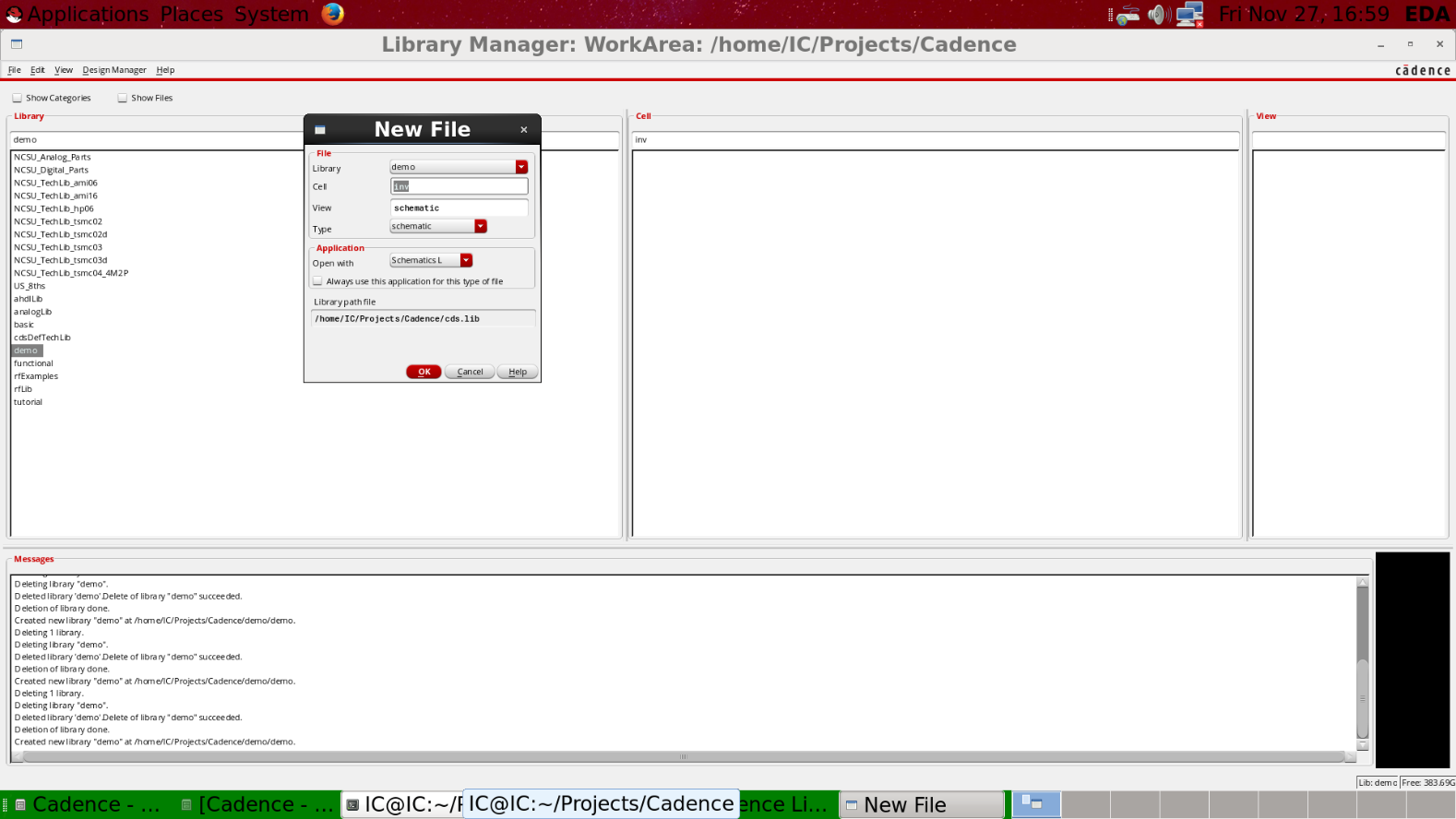Launch Firefox from the top panel

tap(332, 14)
